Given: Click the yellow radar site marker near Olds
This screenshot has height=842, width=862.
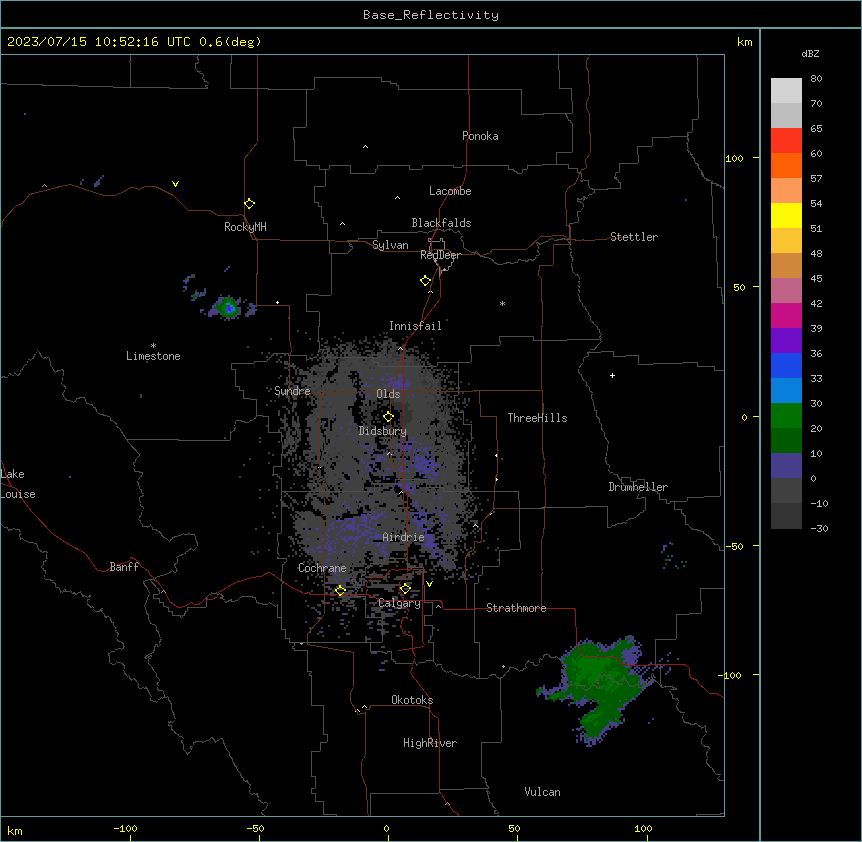Looking at the screenshot, I should 388,416.
